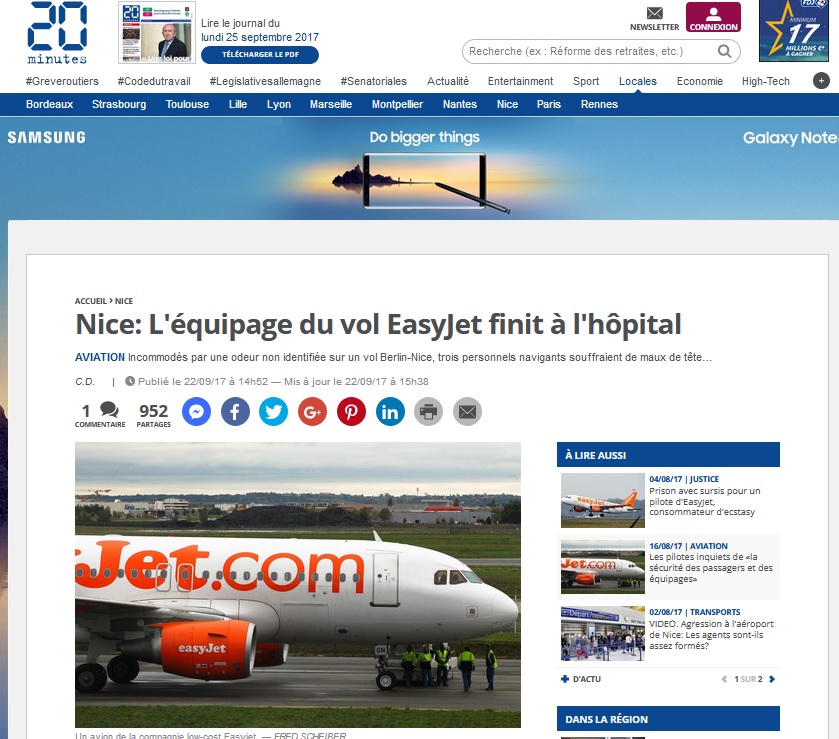This screenshot has width=839, height=739.
Task: Share article on LinkedIn
Action: tap(390, 412)
